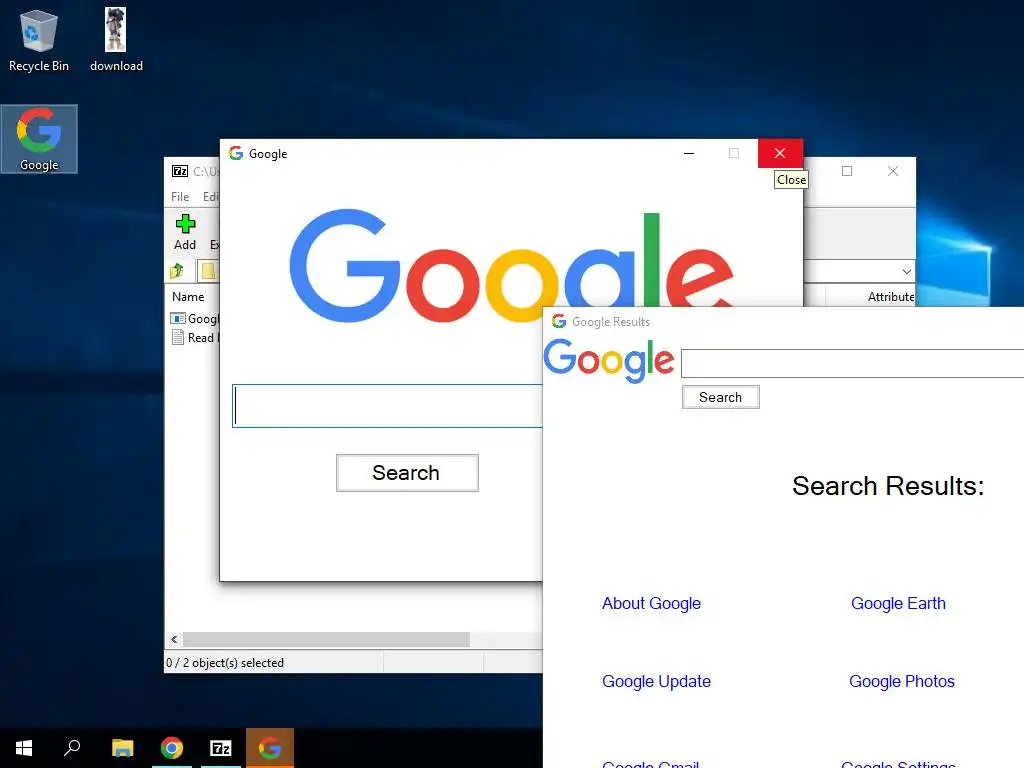Screen dimensions: 1024x768
Task: Close the Google window
Action: (x=780, y=153)
